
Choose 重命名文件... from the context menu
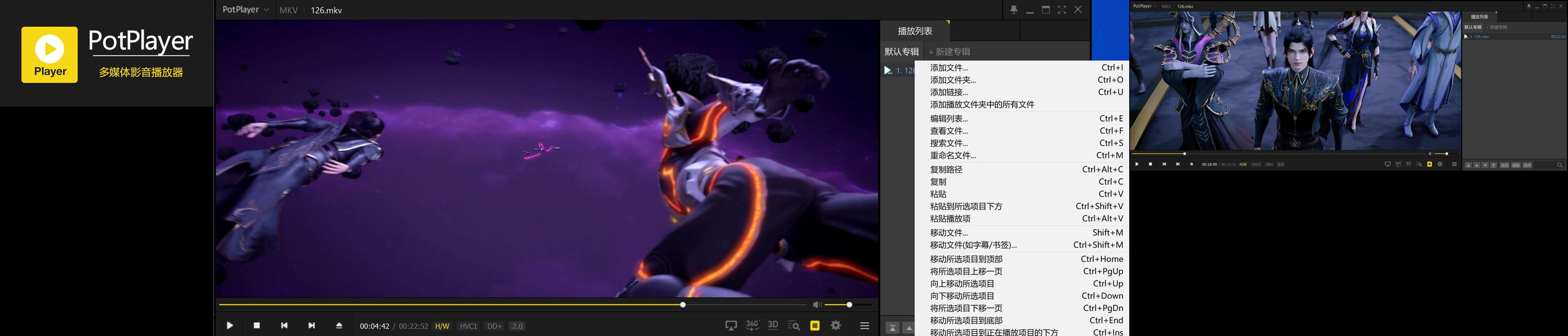tap(1022, 155)
